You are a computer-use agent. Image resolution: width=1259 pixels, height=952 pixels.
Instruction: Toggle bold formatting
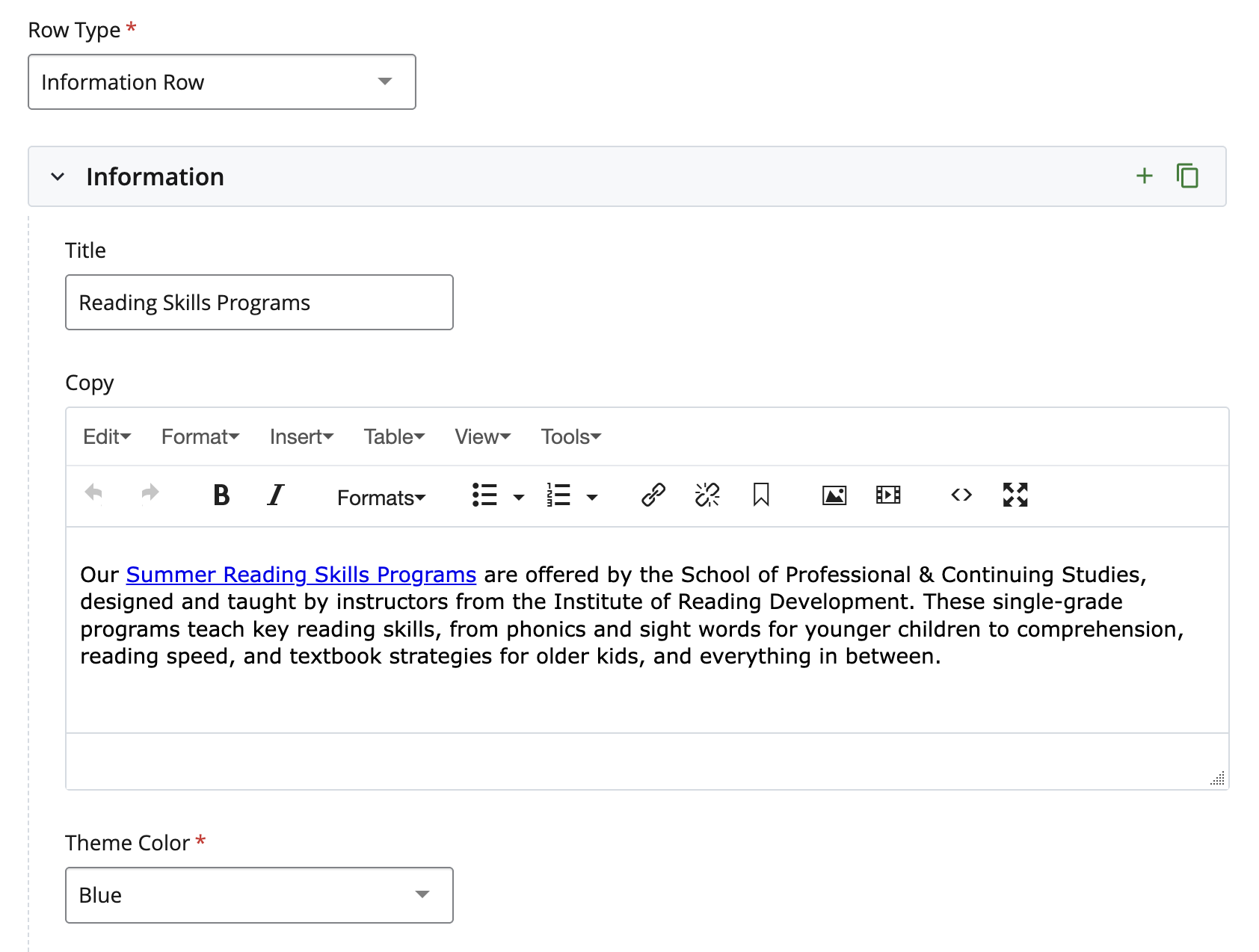pyautogui.click(x=221, y=494)
